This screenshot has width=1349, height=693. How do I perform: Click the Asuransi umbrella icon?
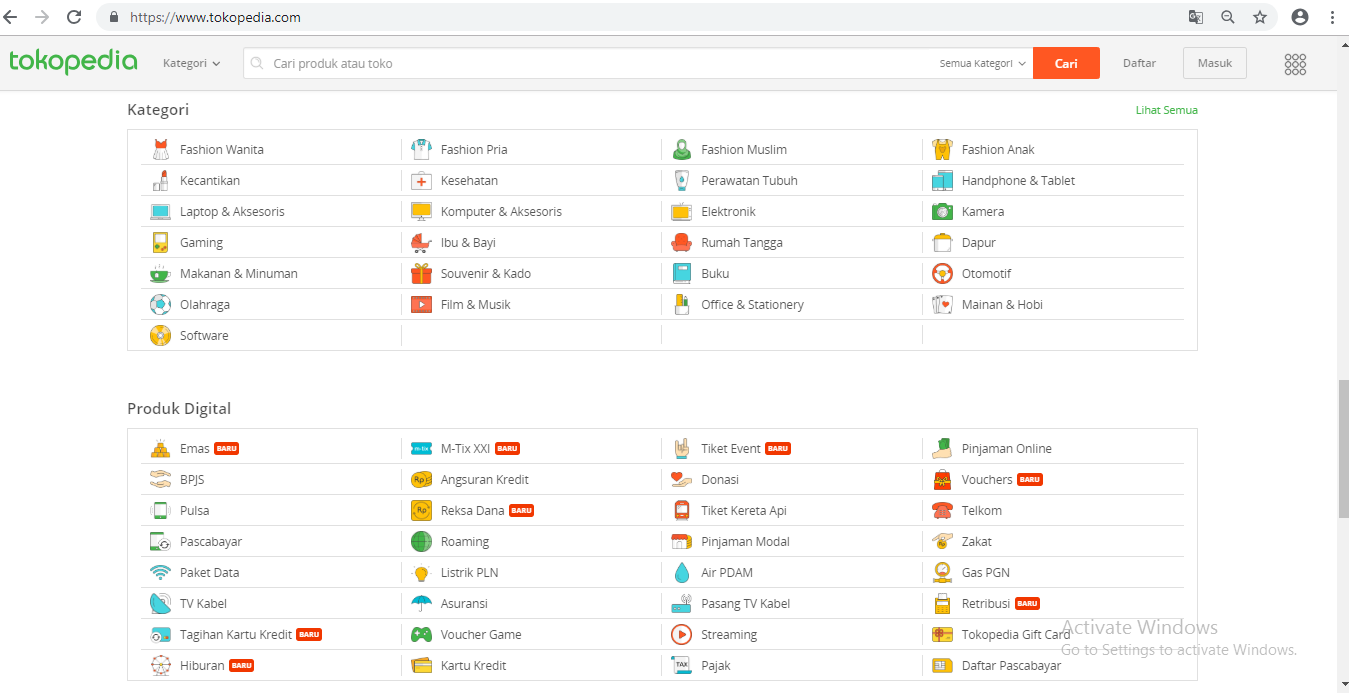coord(421,604)
